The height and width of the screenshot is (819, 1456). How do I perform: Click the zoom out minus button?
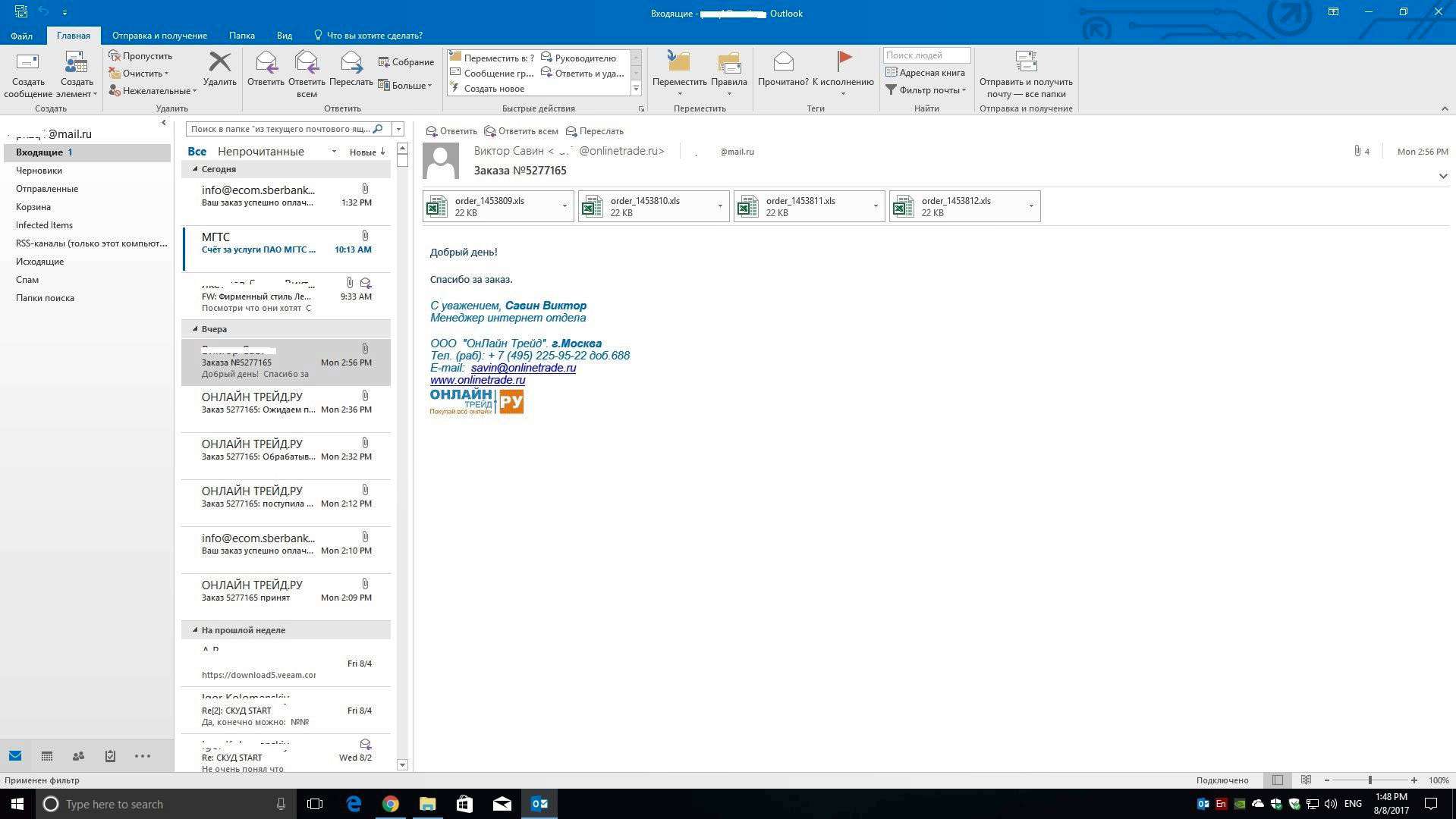[x=1327, y=780]
